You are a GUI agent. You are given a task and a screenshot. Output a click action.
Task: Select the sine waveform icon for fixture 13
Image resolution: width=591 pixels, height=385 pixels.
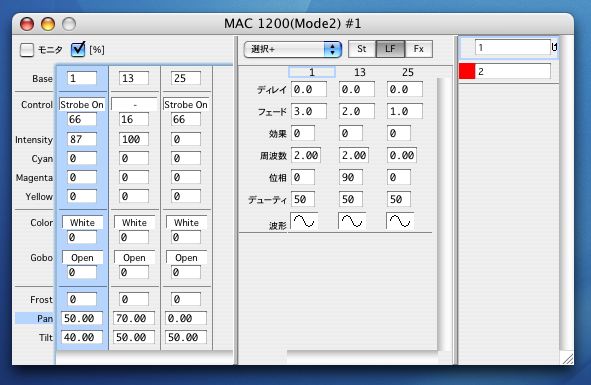coord(352,221)
